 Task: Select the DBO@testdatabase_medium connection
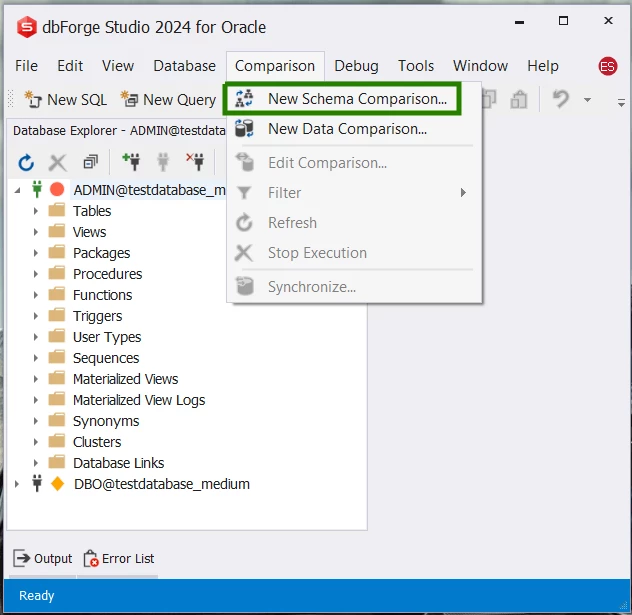pyautogui.click(x=162, y=484)
